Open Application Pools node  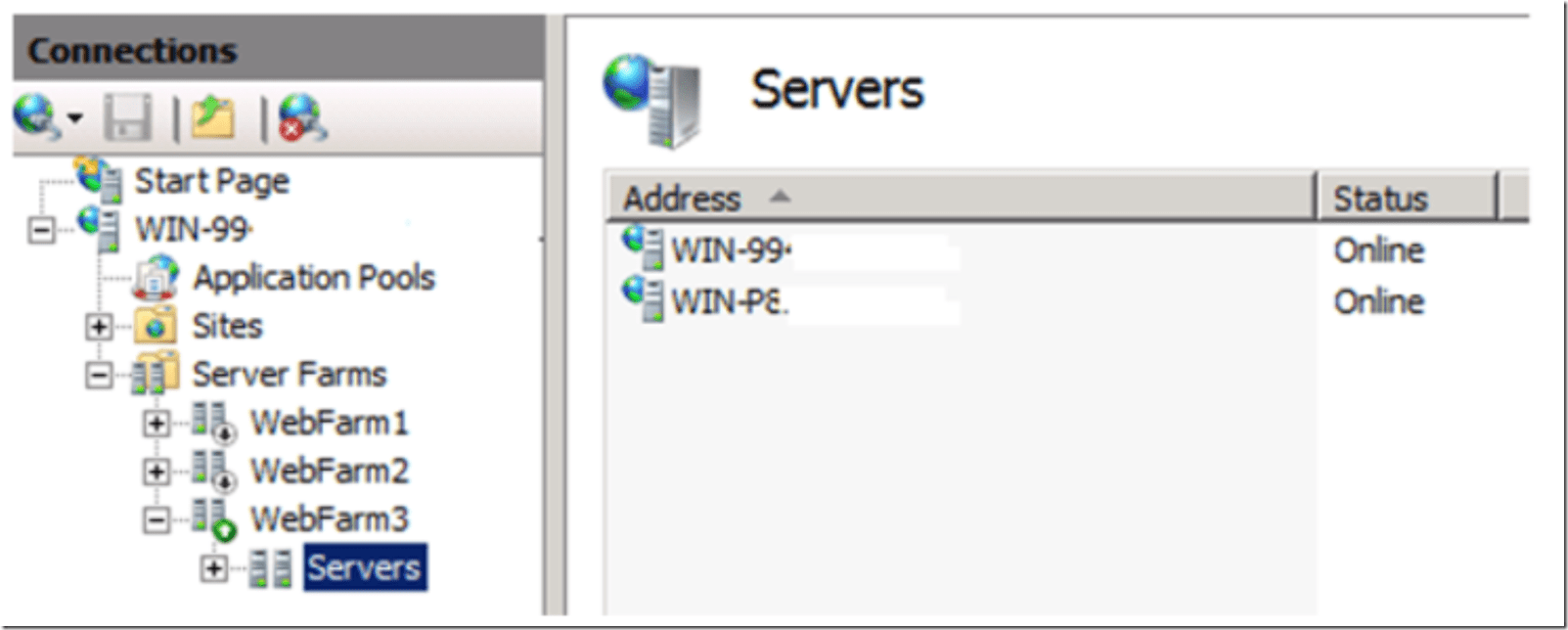[x=313, y=278]
